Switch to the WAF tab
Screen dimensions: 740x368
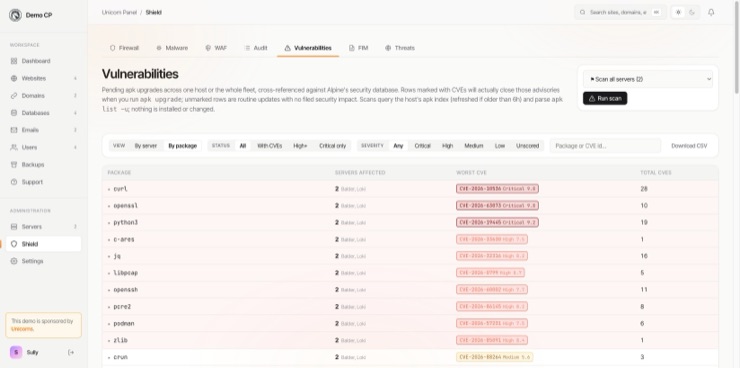point(216,48)
